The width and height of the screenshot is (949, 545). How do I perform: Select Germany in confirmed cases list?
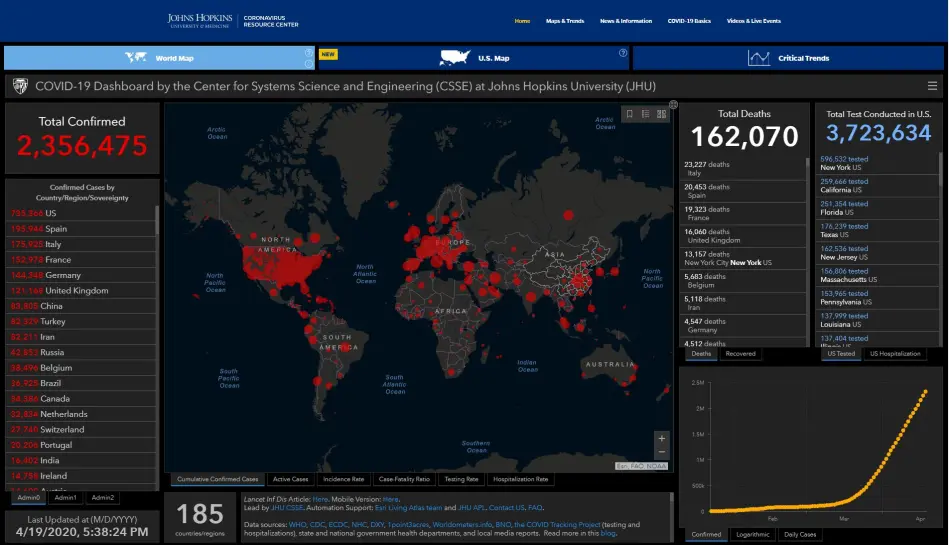click(81, 275)
